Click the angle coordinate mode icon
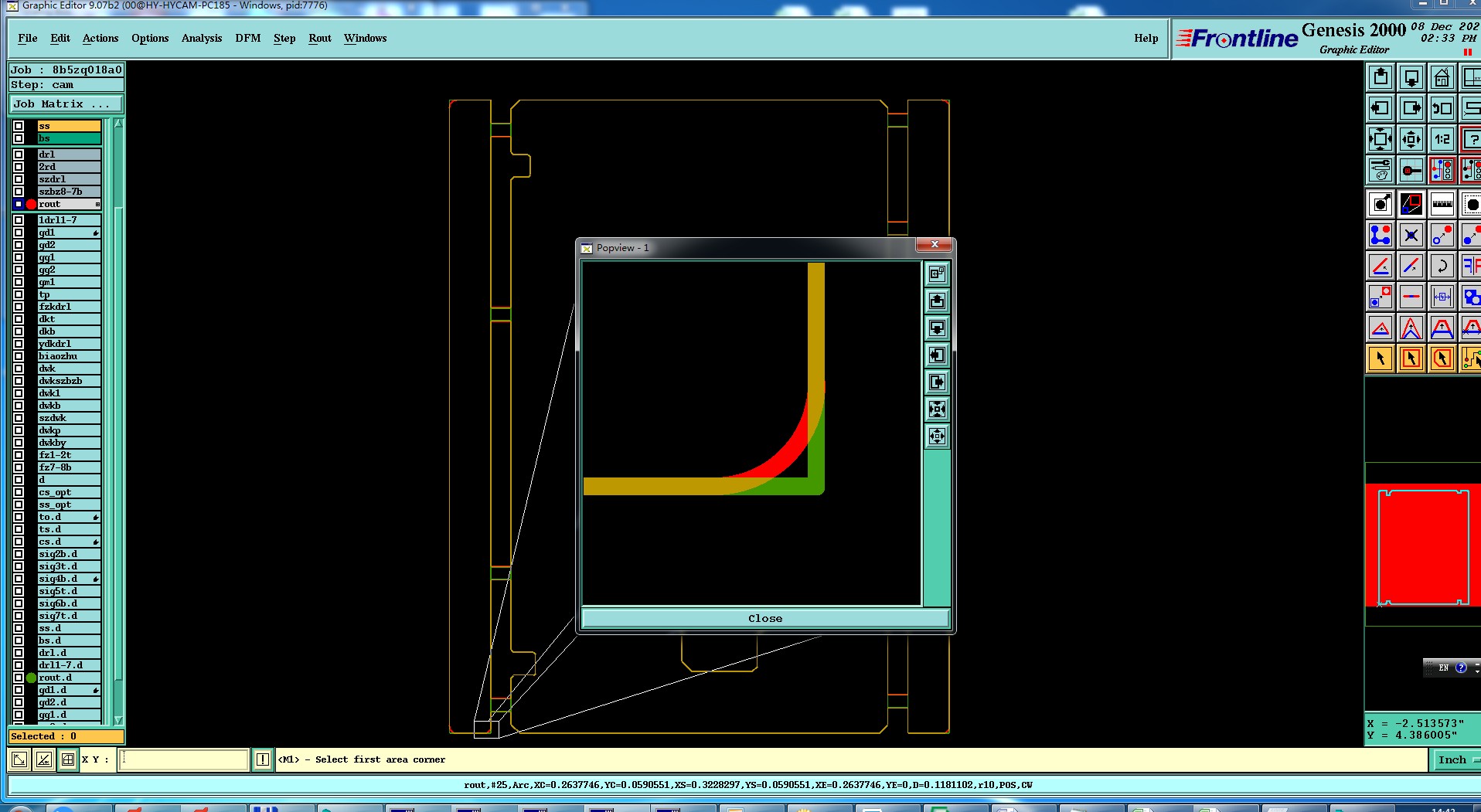The width and height of the screenshot is (1481, 812). (44, 759)
